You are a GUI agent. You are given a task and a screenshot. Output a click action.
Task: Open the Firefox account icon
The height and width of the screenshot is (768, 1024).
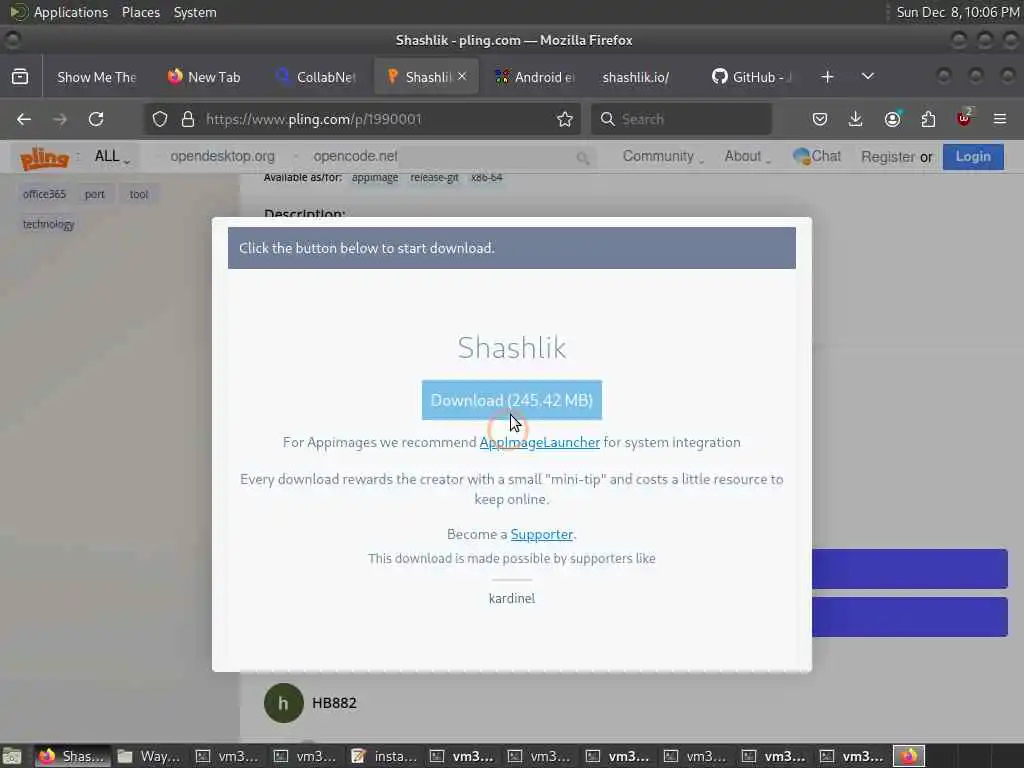click(892, 119)
